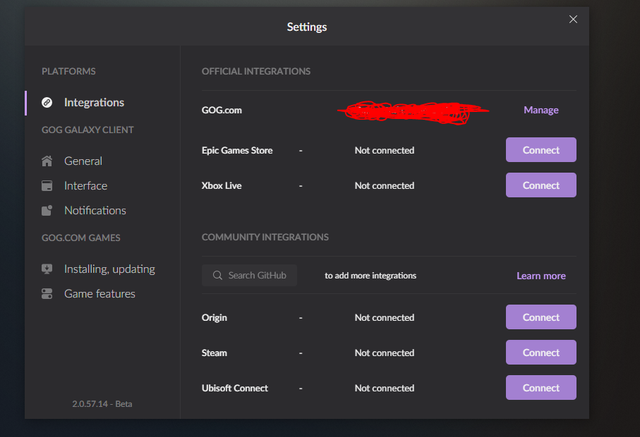
Task: Click the magnifier icon in Search GitHub
Action: point(218,275)
